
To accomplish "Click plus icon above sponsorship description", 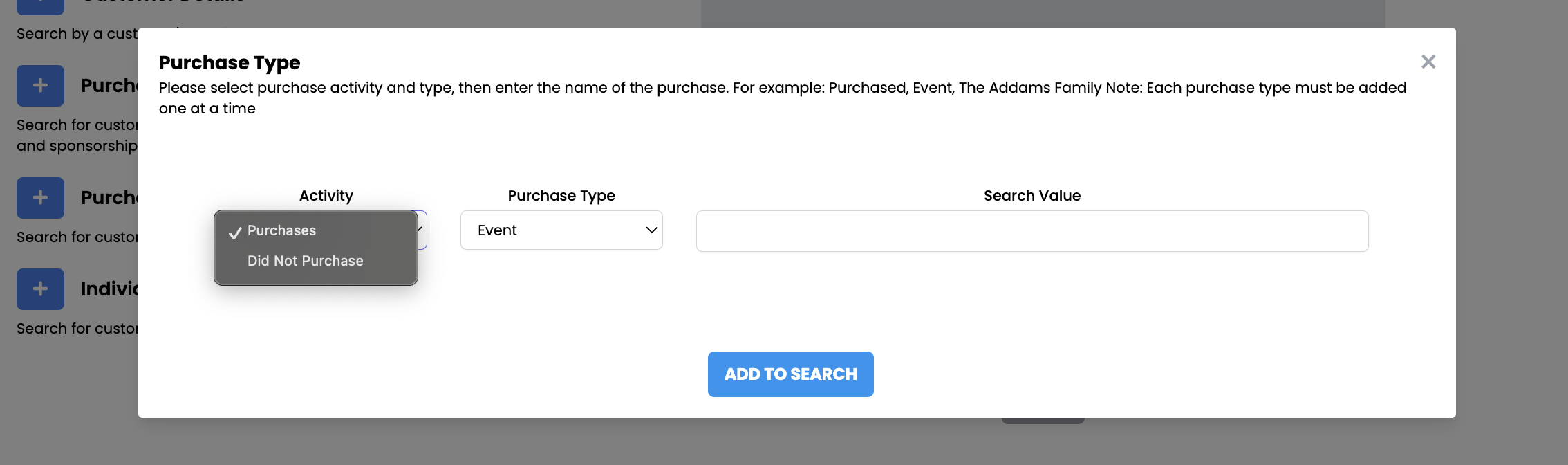I will coord(40,86).
